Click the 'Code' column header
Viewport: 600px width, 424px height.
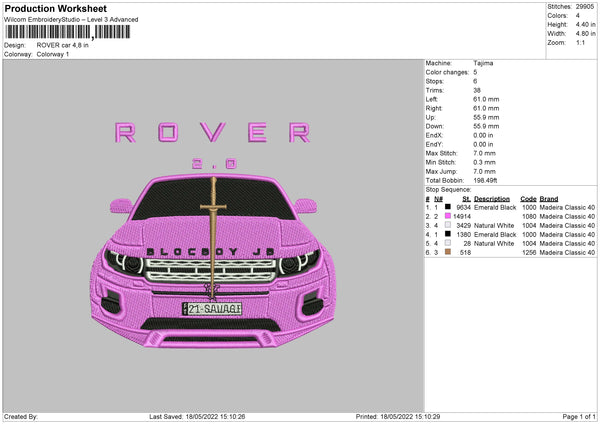(x=528, y=199)
